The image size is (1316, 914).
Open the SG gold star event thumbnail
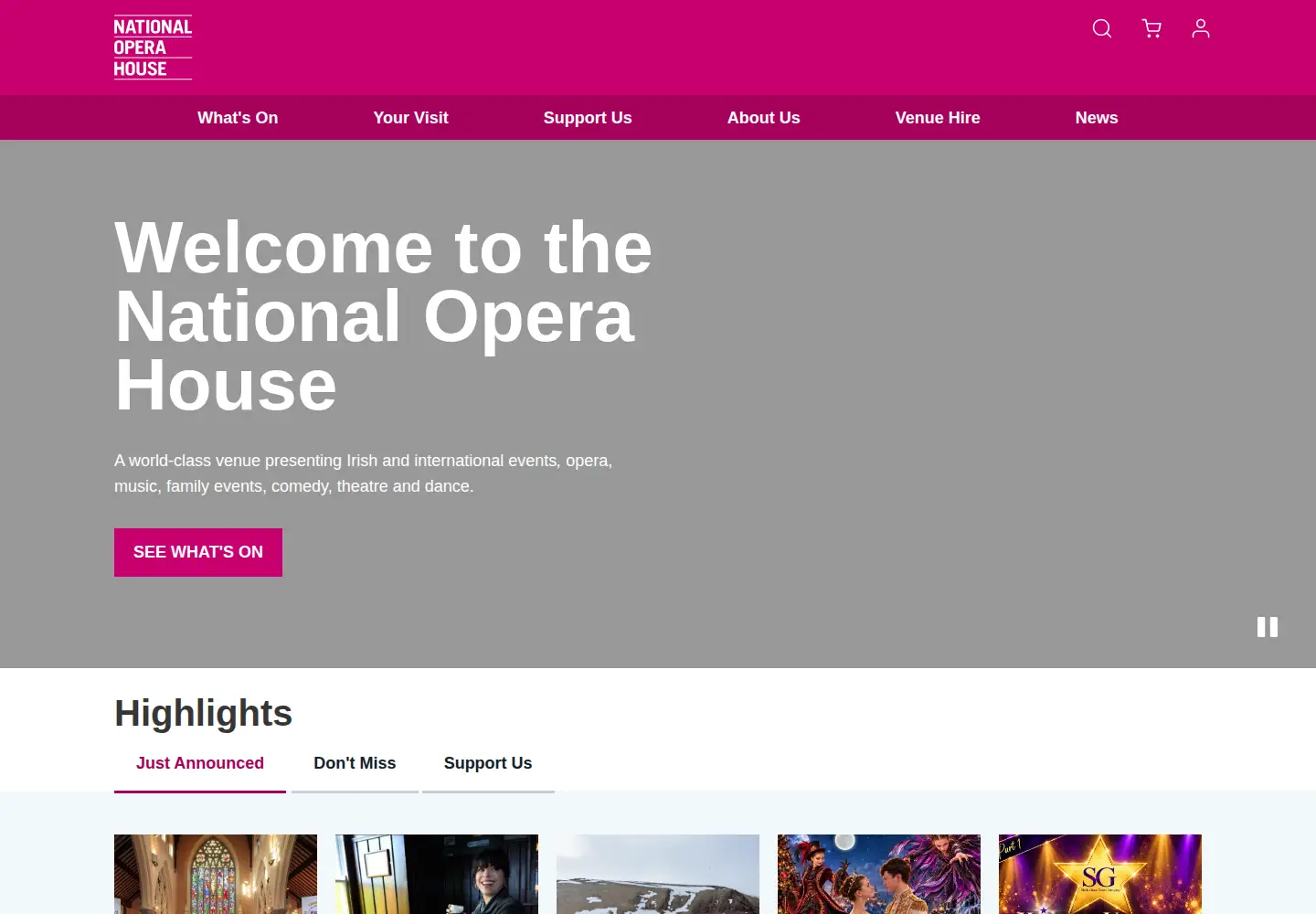pos(1100,874)
